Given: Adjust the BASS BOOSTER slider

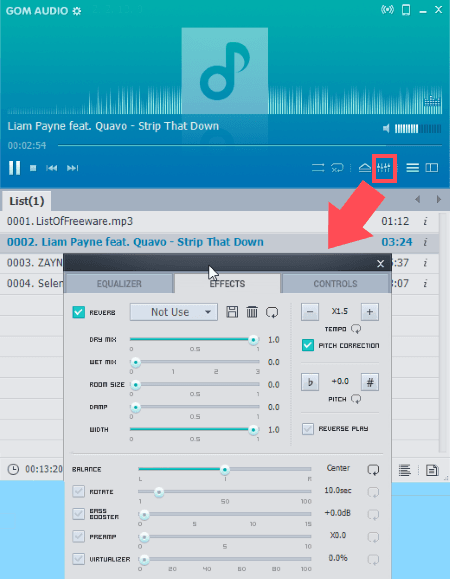Looking at the screenshot, I should [x=224, y=514].
